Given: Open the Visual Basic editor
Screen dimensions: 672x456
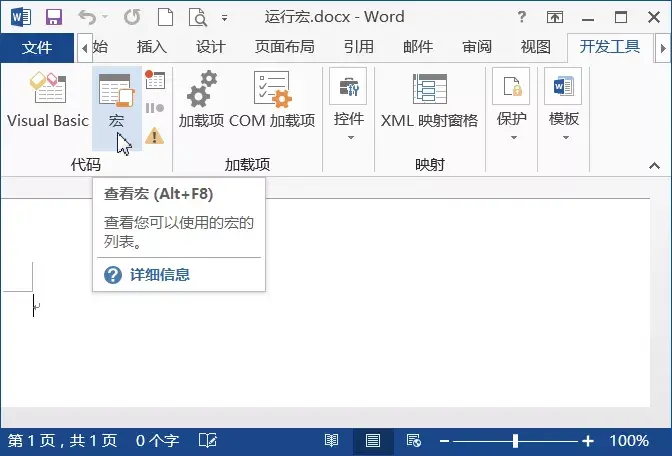Looking at the screenshot, I should click(x=48, y=101).
